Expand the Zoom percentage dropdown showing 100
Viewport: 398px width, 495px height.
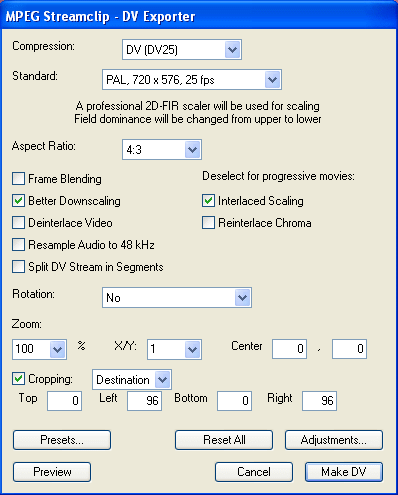tap(39, 349)
